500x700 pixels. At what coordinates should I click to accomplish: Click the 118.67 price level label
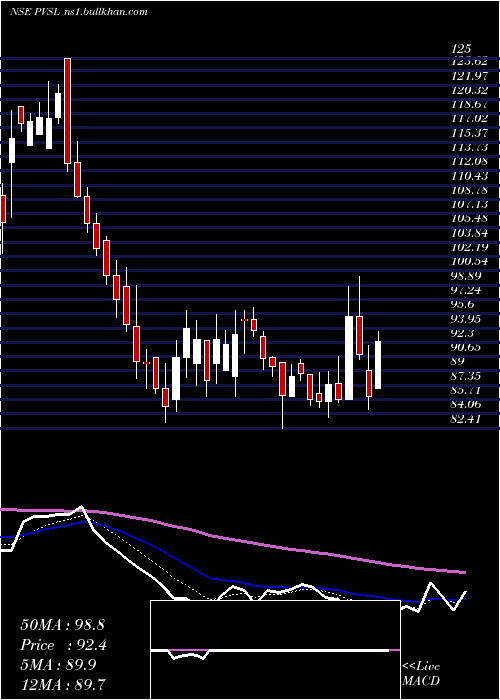pos(470,104)
